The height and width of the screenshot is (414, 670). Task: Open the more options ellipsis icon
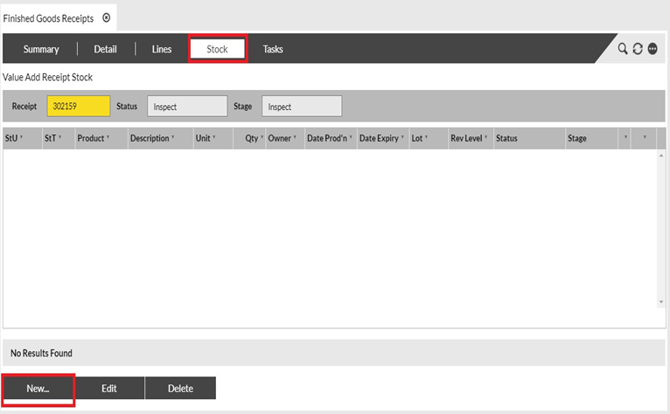652,49
